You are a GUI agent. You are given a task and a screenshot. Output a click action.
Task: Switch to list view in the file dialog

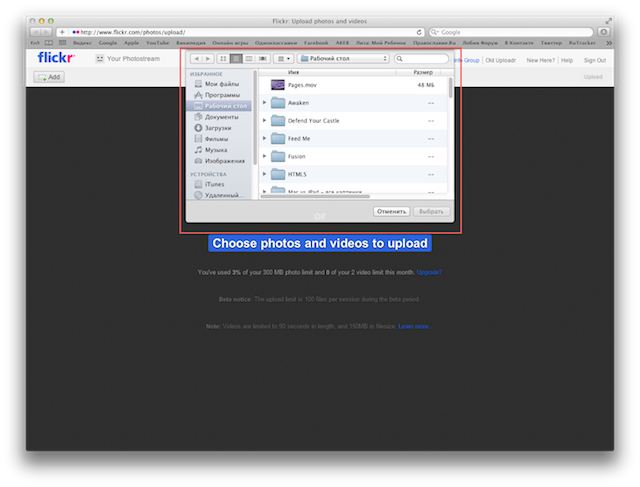click(236, 59)
